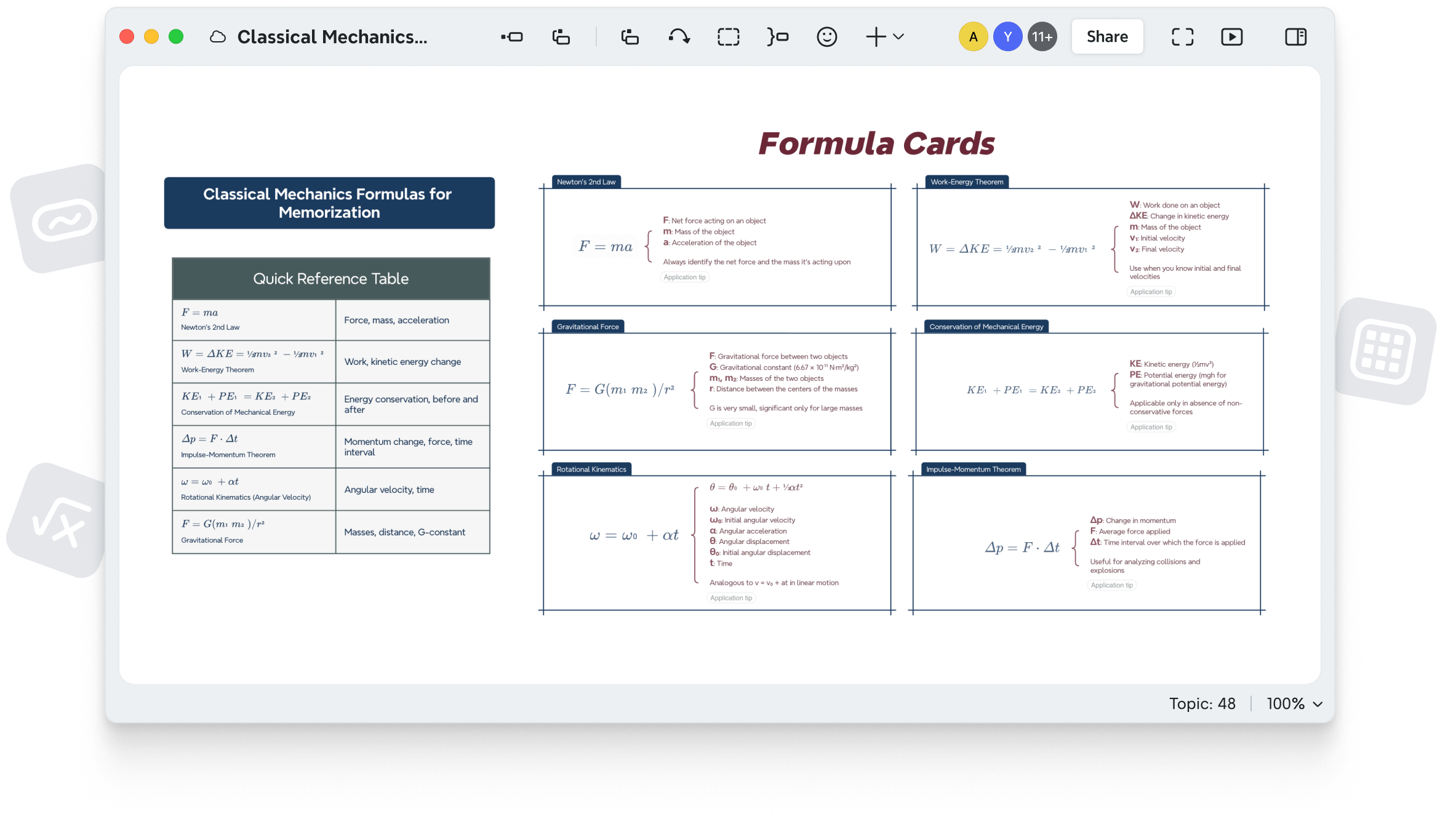Insert a subtopic using the toolbar icon

(x=561, y=36)
